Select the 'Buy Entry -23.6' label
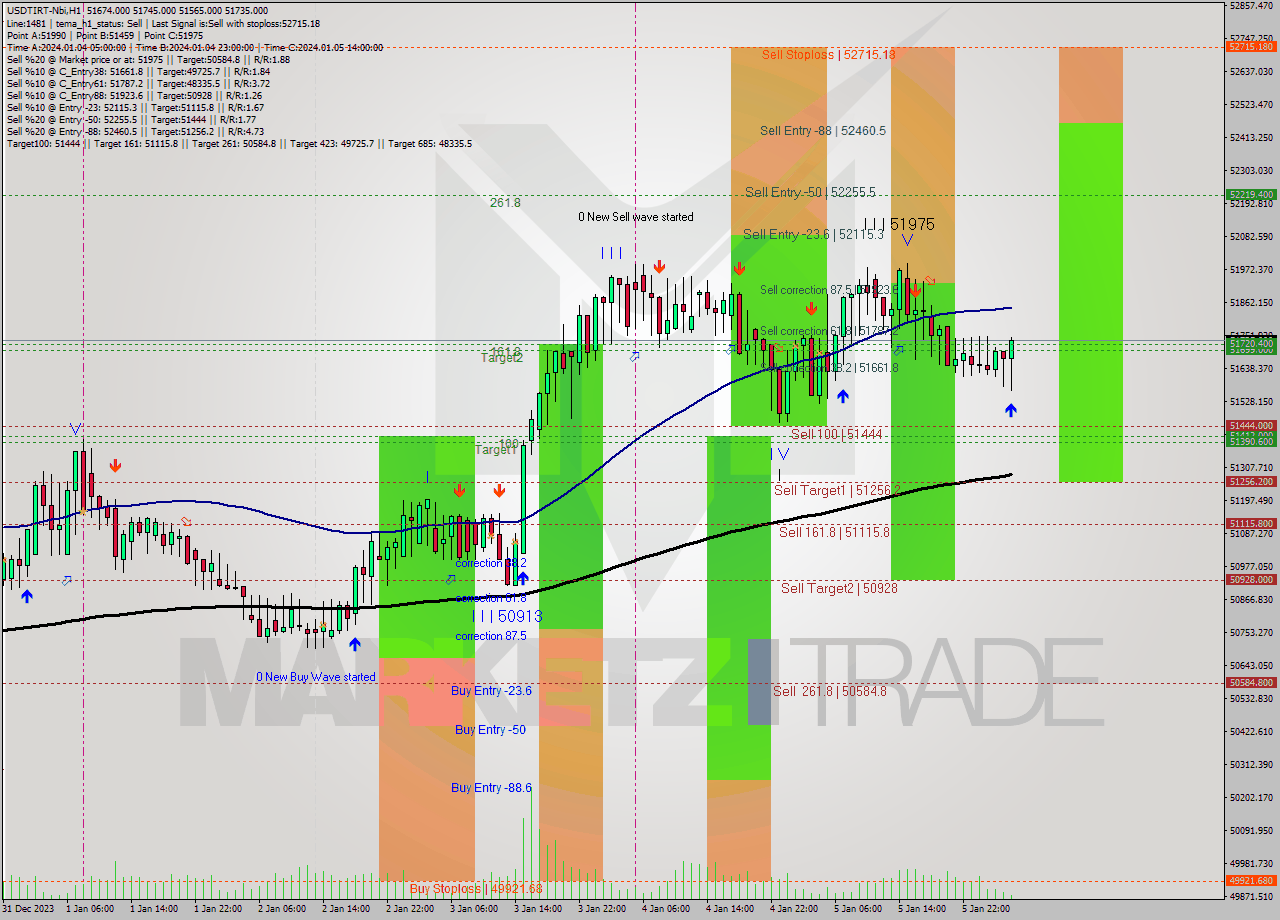Viewport: 1280px width, 920px height. (x=491, y=690)
